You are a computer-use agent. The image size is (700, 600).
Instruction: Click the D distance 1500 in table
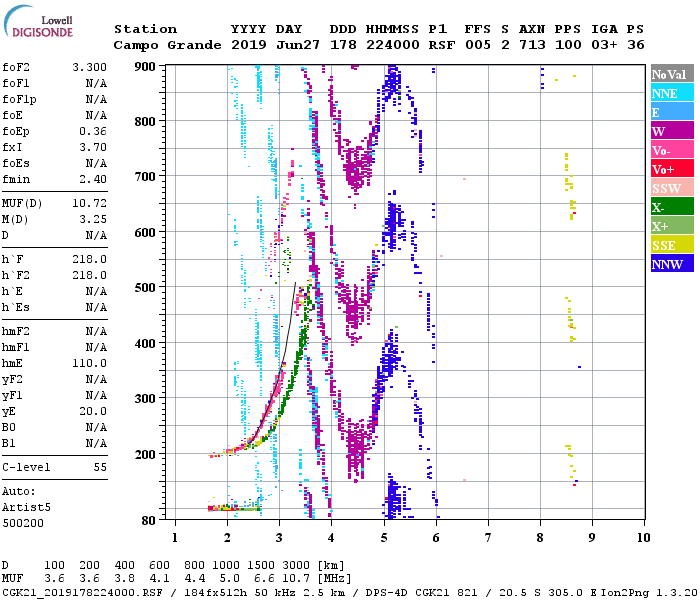(261, 565)
